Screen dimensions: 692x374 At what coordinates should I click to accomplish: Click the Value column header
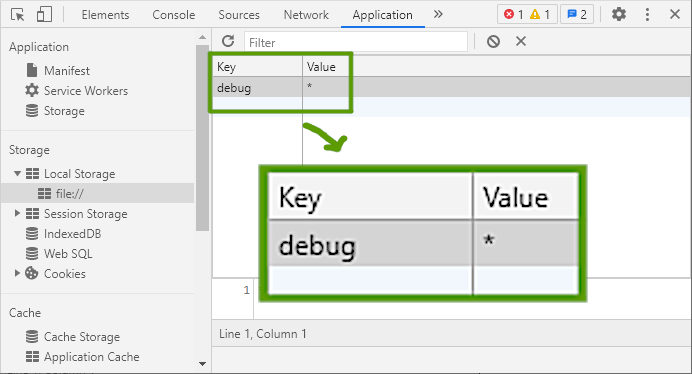tap(326, 67)
